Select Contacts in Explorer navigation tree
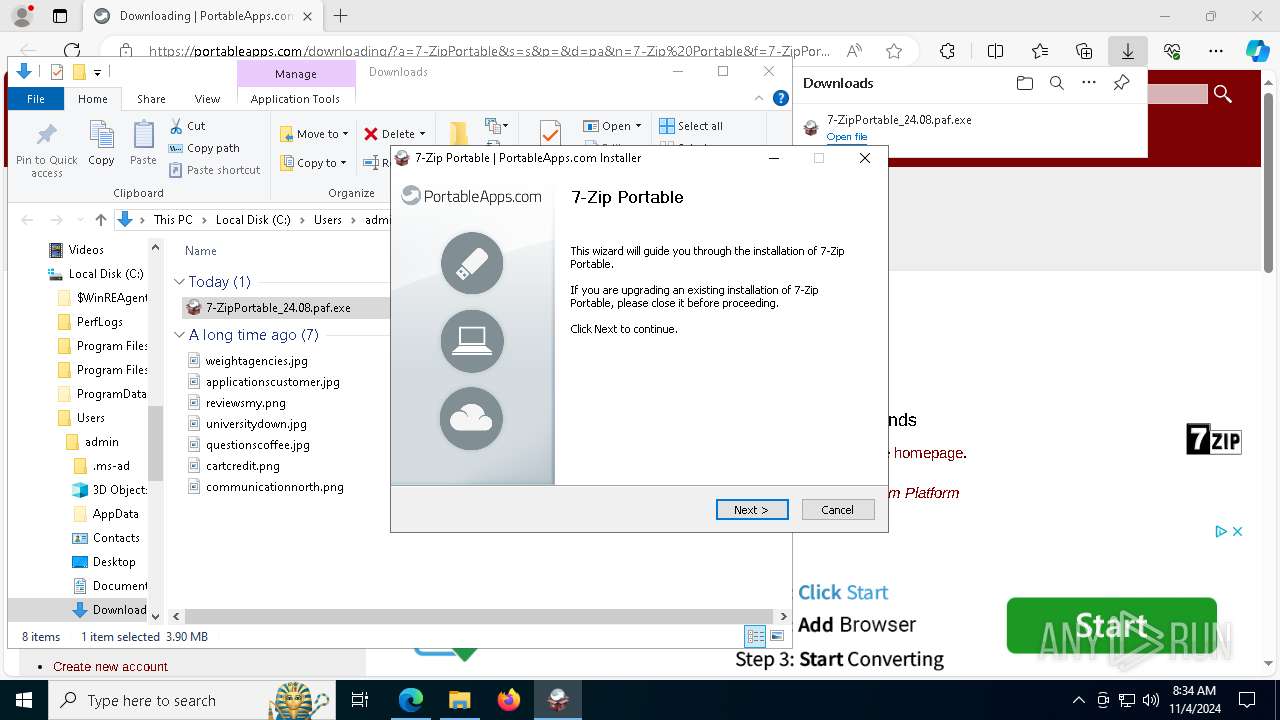1280x720 pixels. point(116,538)
